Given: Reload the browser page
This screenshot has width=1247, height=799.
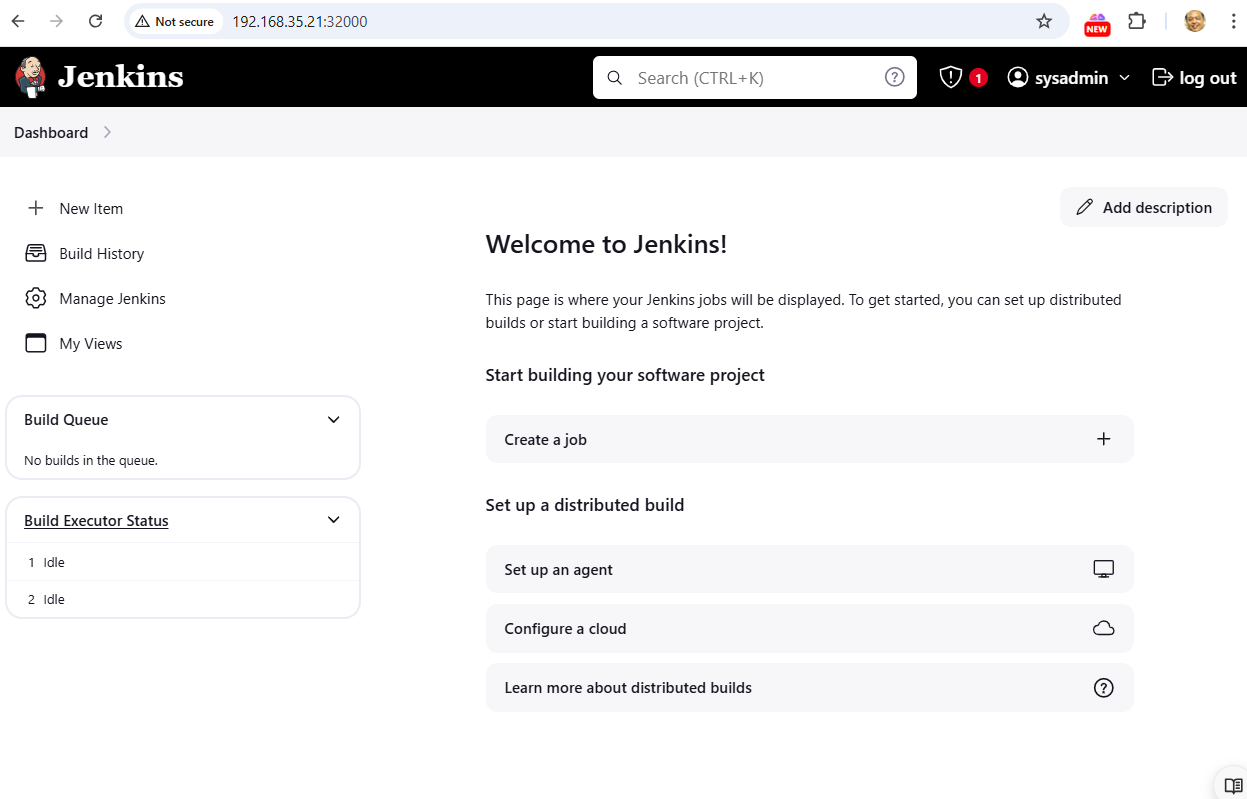Looking at the screenshot, I should 95,21.
